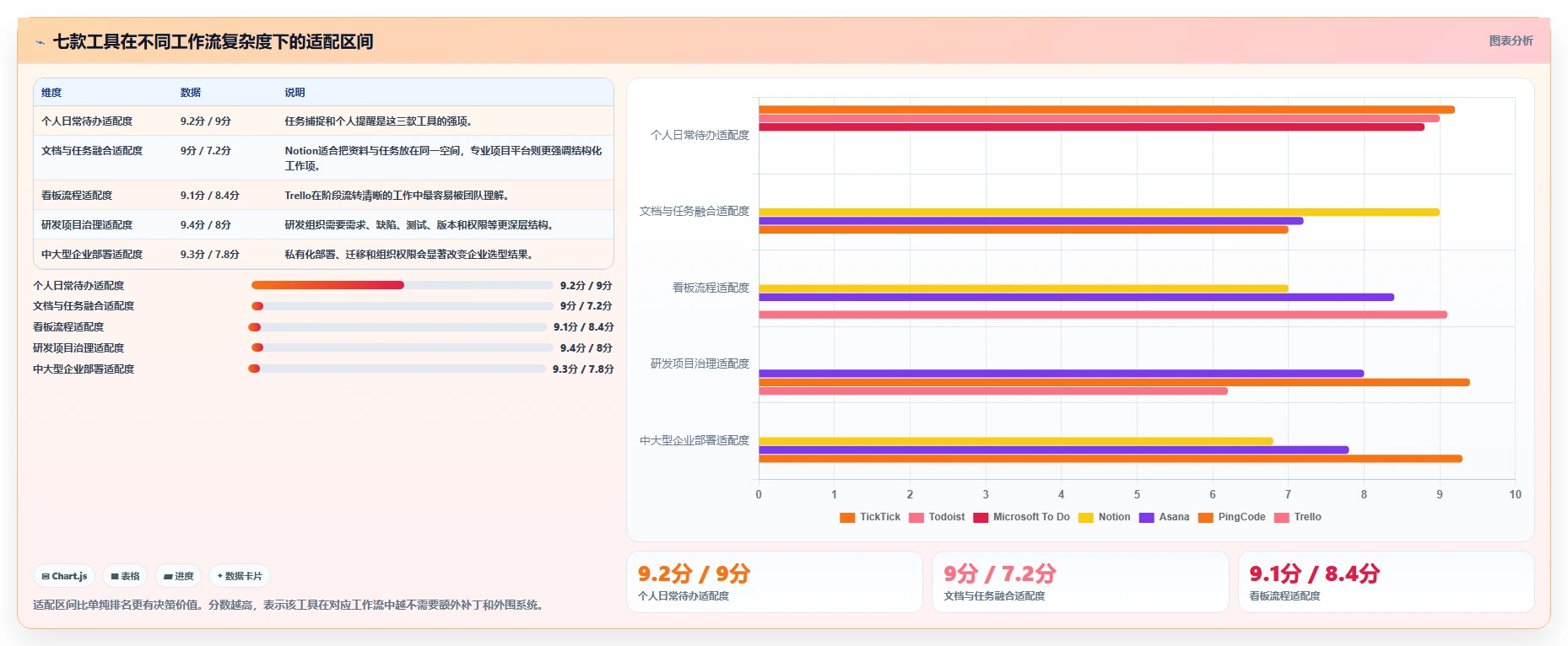The height and width of the screenshot is (646, 1568).
Task: Click table value 9.3分 / 7.8分
Action: (x=209, y=255)
